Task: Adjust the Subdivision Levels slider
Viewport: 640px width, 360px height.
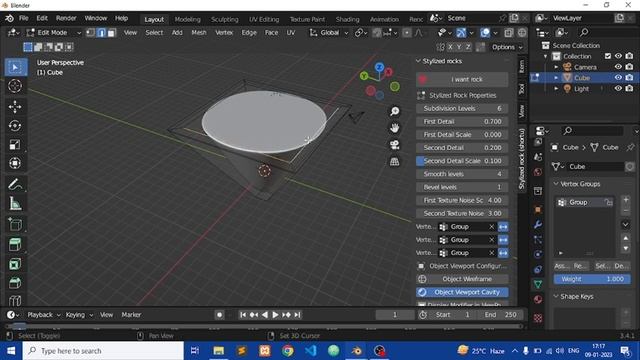Action: 462,109
